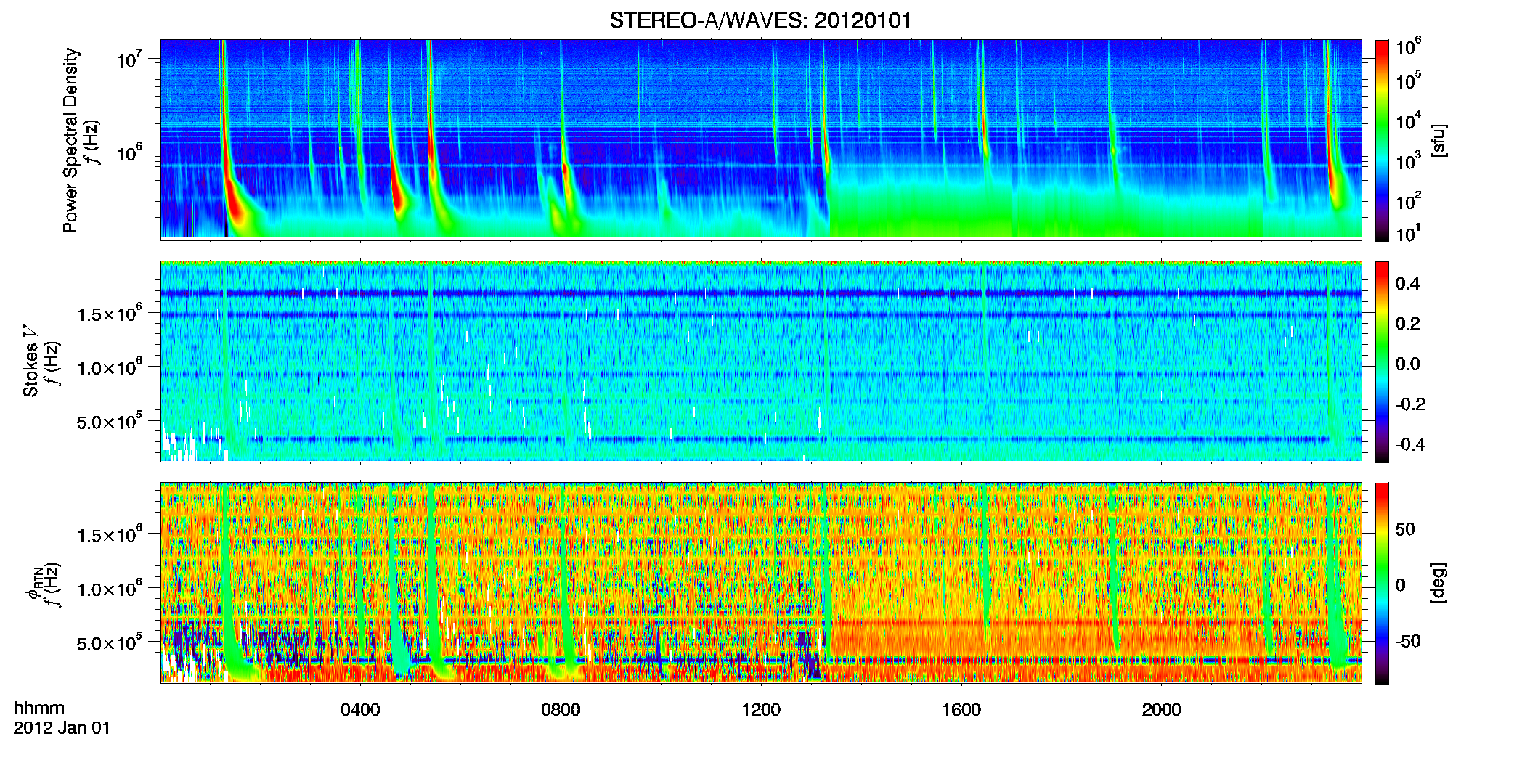
Task: Click the 1200 time tick label
Action: point(761,710)
